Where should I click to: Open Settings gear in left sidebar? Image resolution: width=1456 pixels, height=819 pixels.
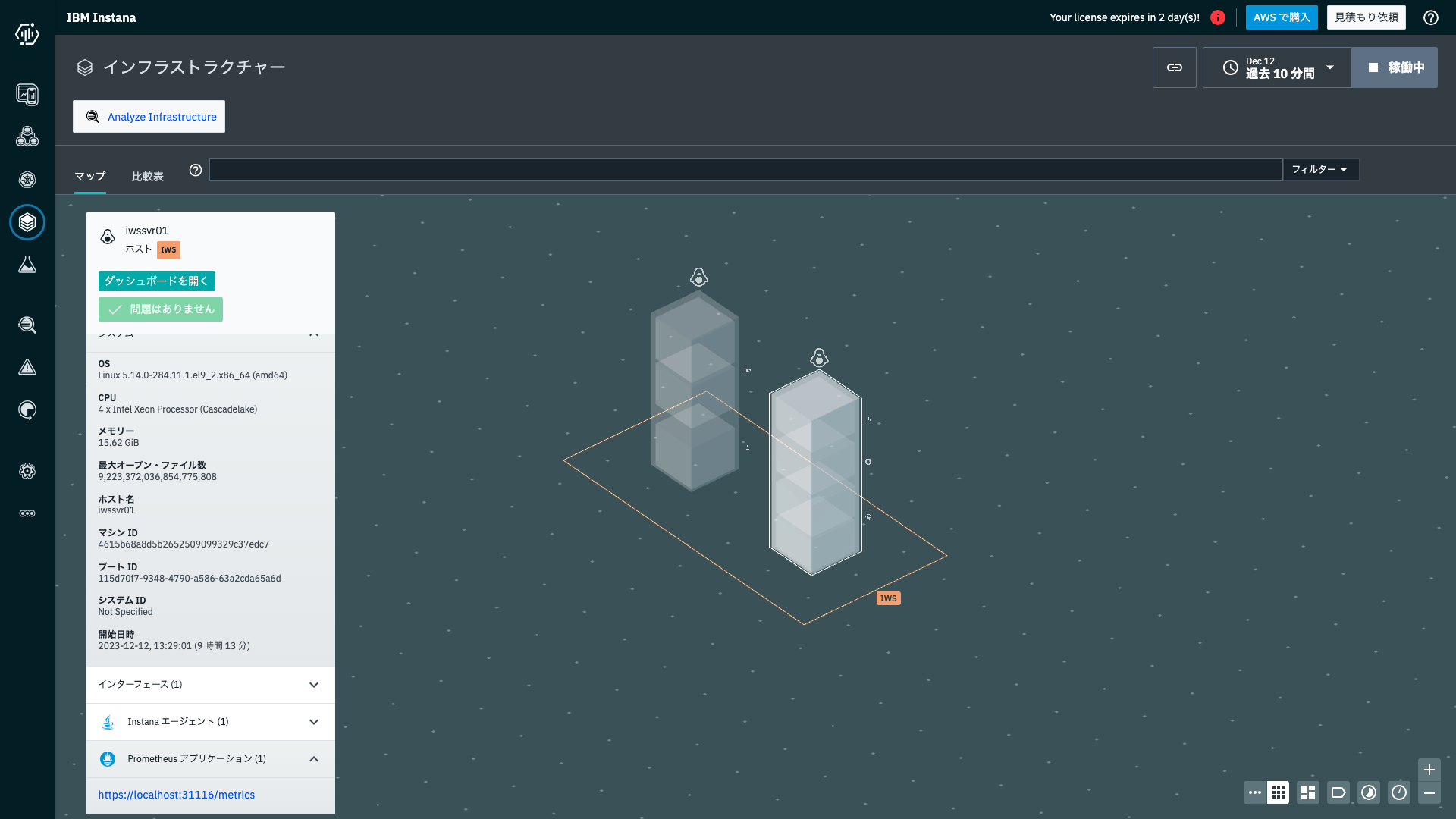pyautogui.click(x=27, y=471)
